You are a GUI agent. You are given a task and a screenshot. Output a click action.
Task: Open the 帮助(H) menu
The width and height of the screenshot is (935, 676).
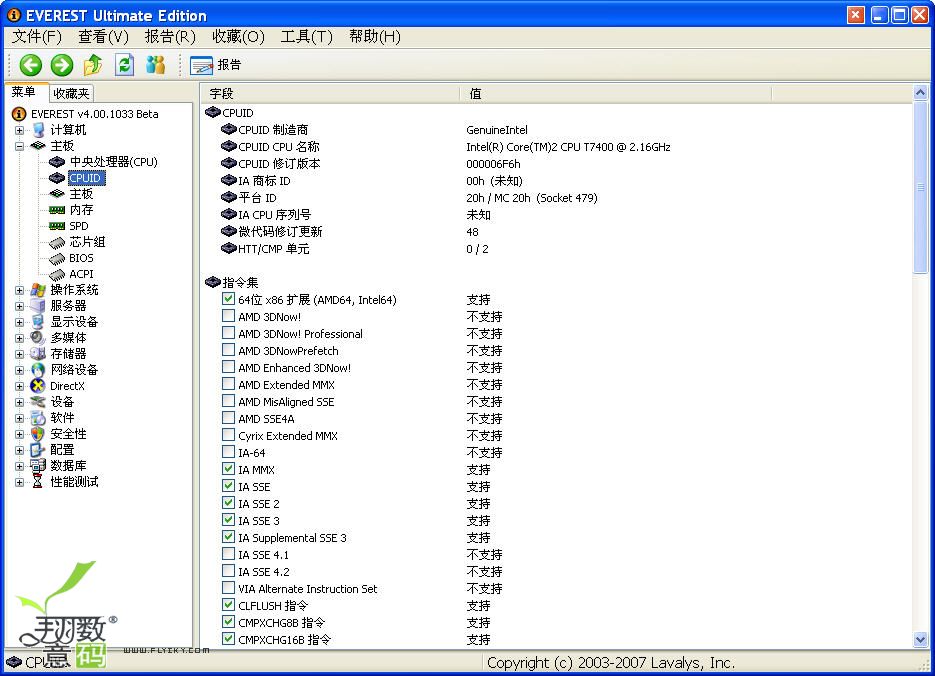pos(374,37)
